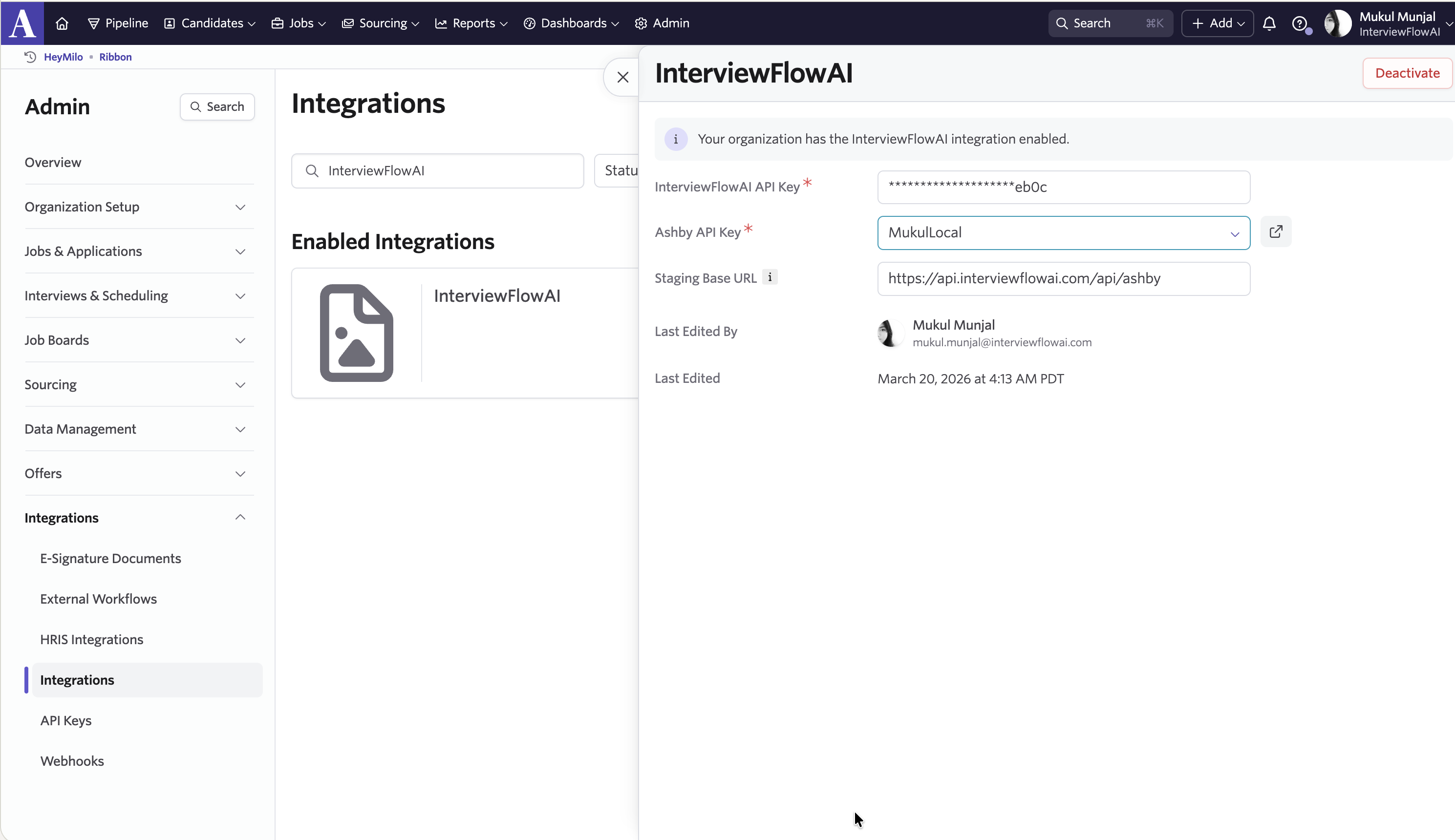Click the Ashby logo icon
This screenshot has width=1455, height=840.
pyautogui.click(x=22, y=23)
